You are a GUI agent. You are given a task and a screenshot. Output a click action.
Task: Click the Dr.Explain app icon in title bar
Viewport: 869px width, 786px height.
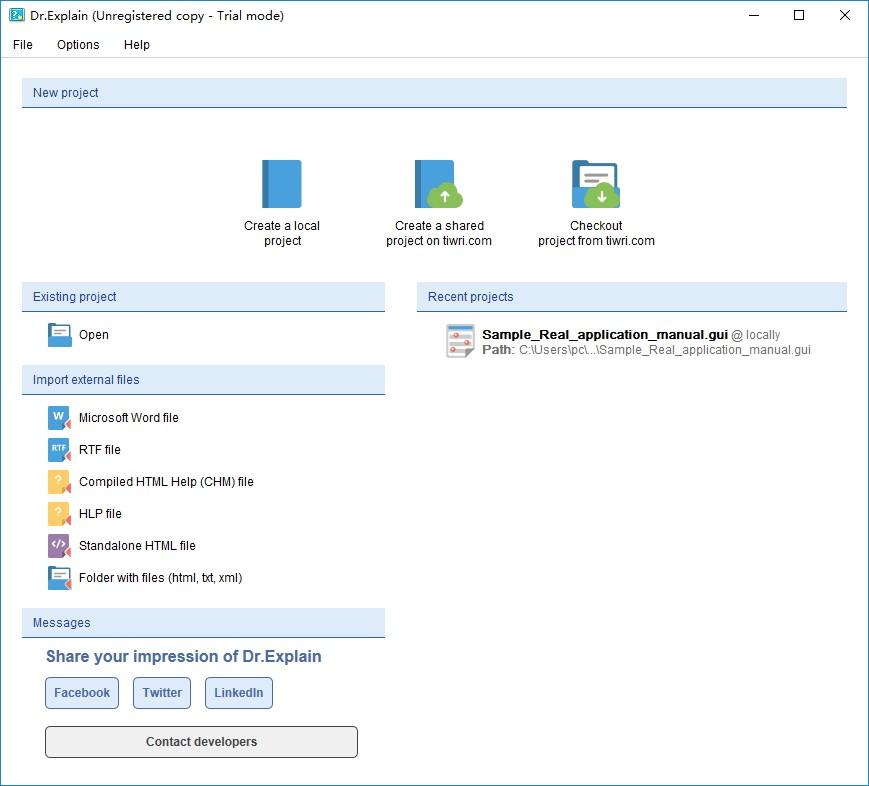(17, 16)
